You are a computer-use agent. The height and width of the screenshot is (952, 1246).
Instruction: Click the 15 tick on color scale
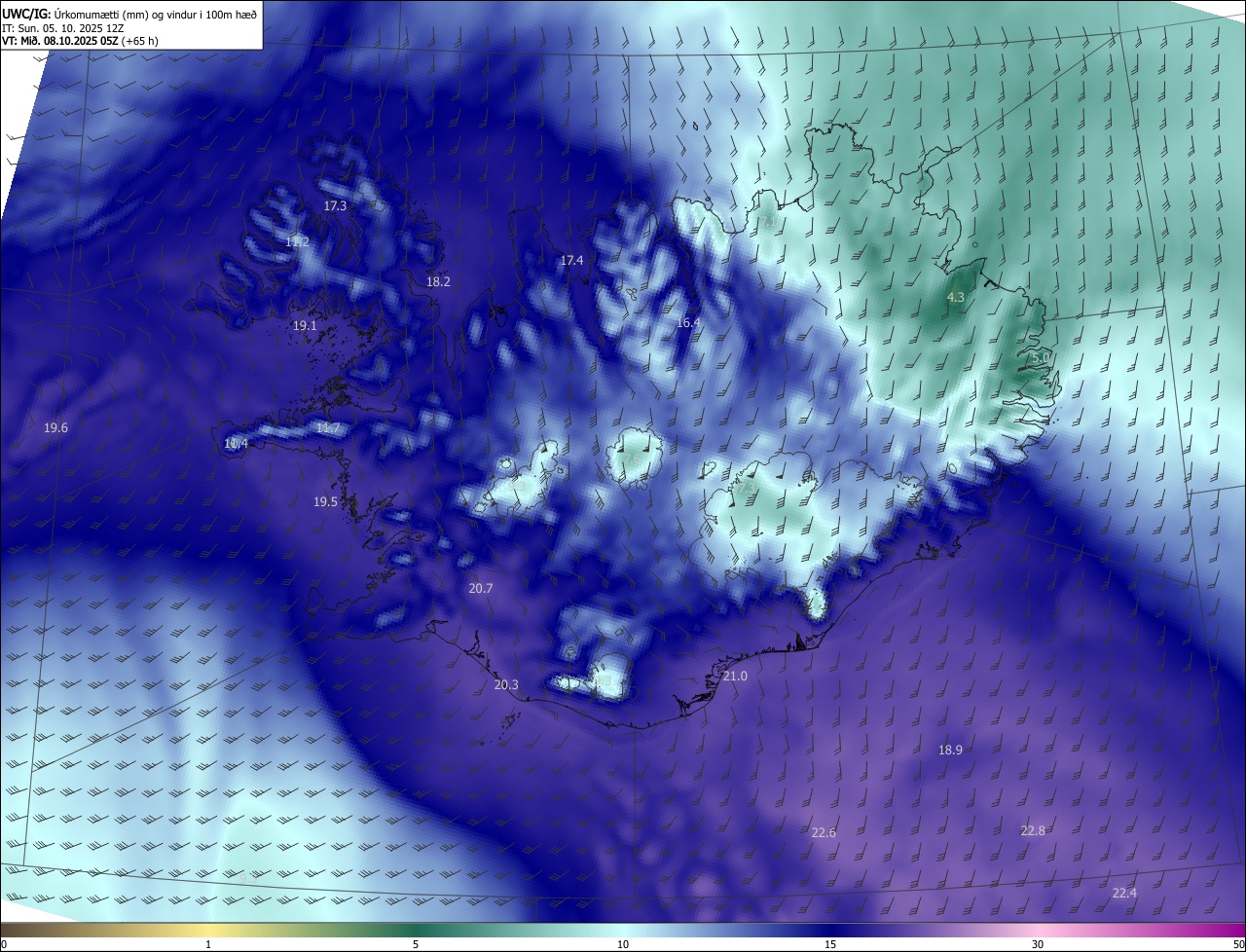click(x=830, y=944)
